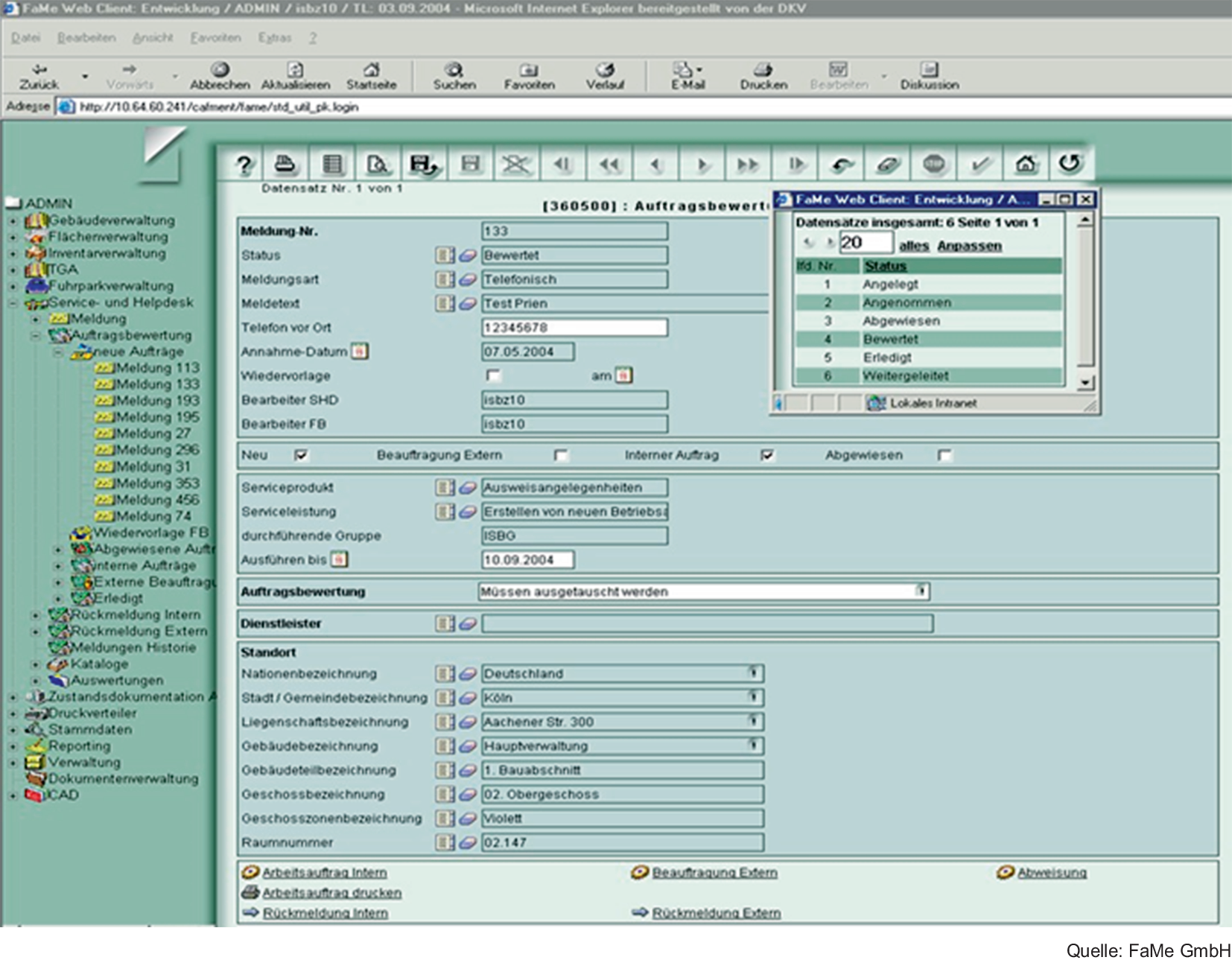The width and height of the screenshot is (1232, 963).
Task: Open the Stadt / Gemeindebezeichnung dropdown
Action: (754, 698)
